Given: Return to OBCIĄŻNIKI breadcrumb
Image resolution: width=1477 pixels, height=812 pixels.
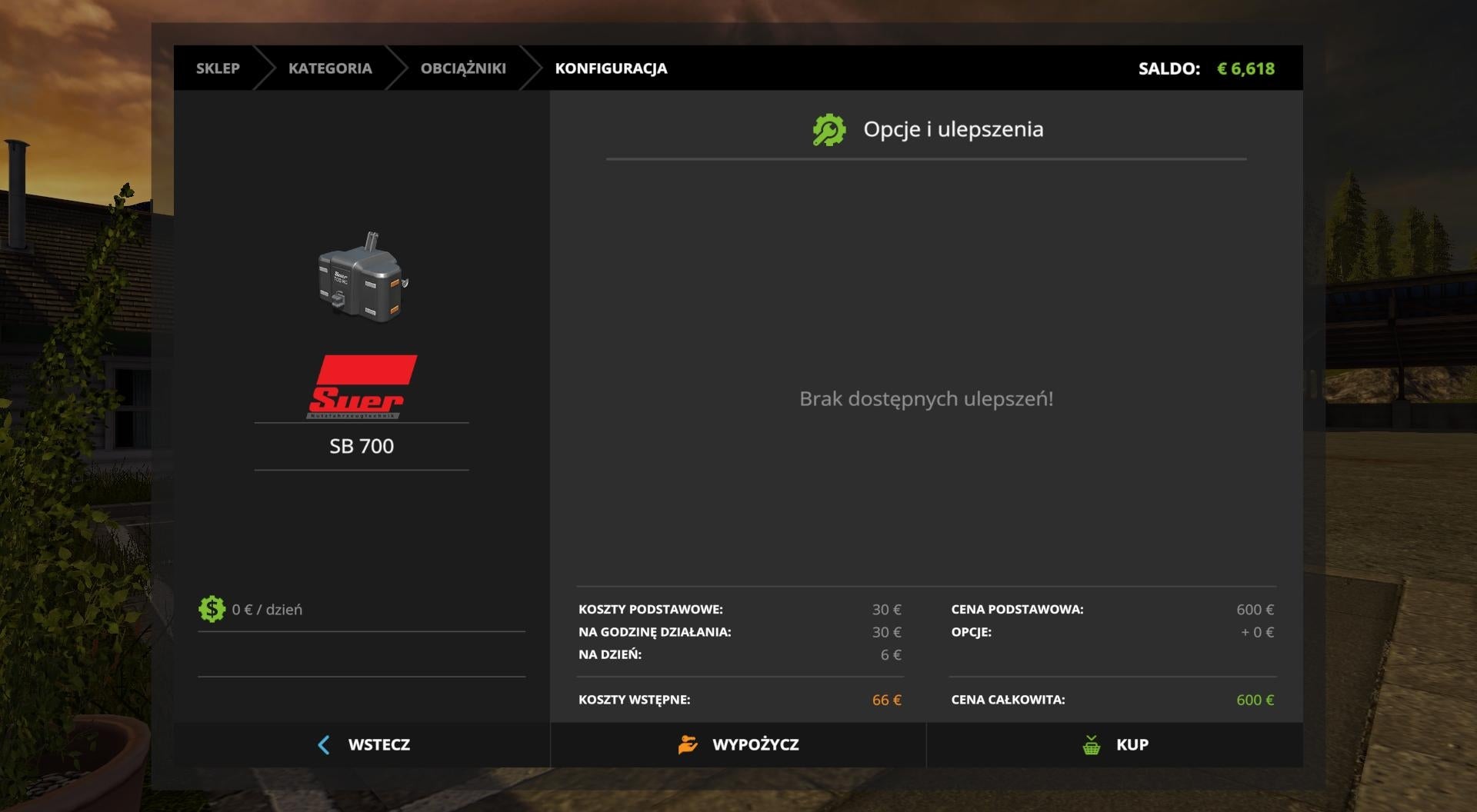Looking at the screenshot, I should 463,68.
